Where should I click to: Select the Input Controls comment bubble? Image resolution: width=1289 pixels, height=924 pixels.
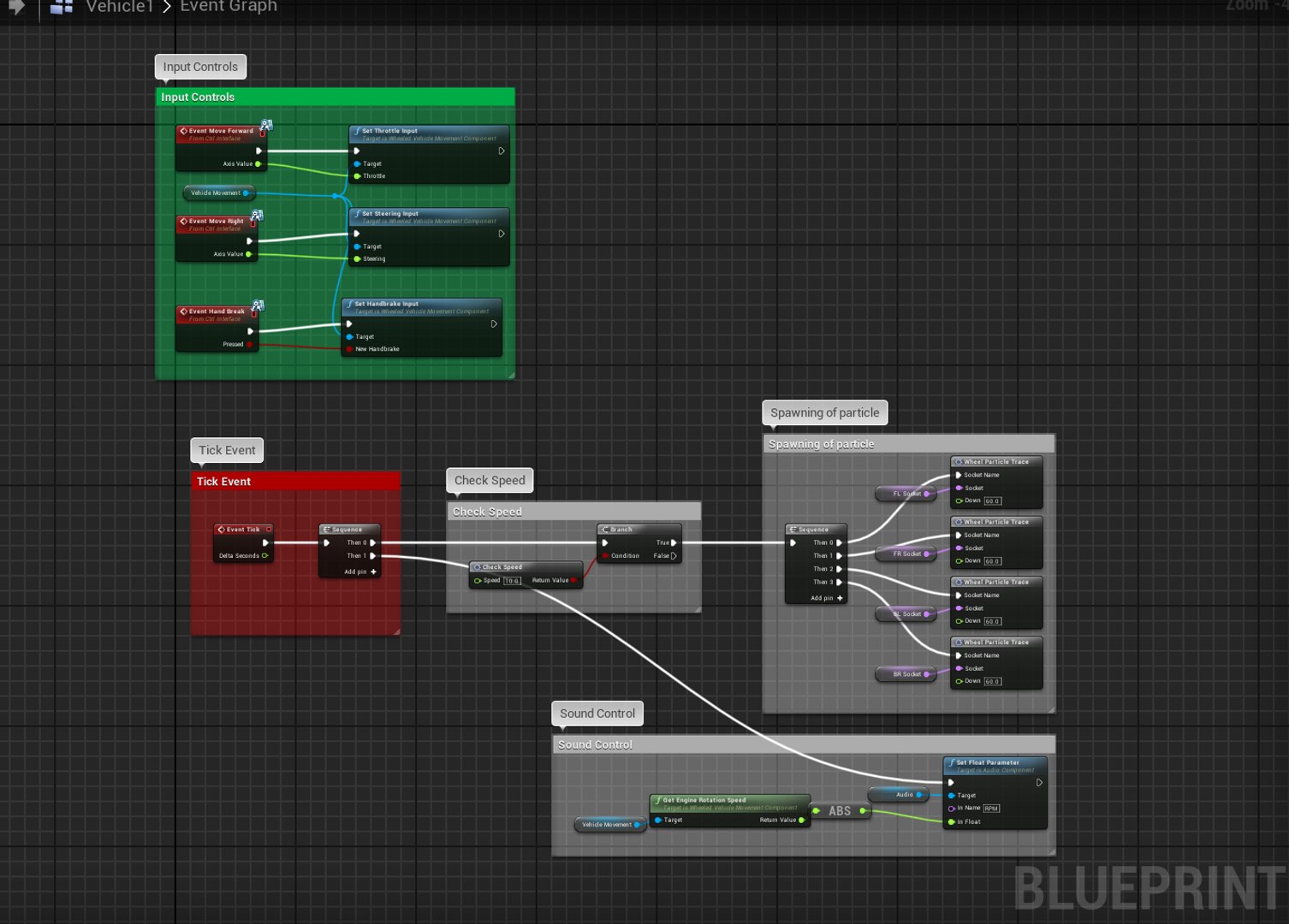click(200, 67)
